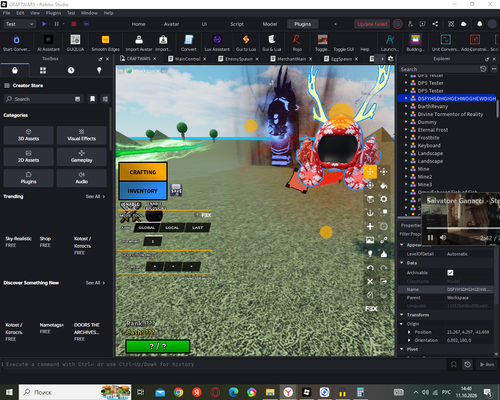Screen dimensions: 500x400
Task: Click the Explorer Search field
Action: point(439,69)
